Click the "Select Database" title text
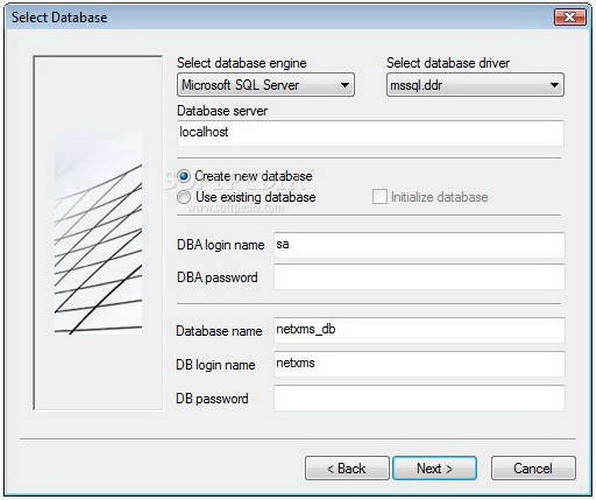The height and width of the screenshot is (500, 596). coord(59,17)
